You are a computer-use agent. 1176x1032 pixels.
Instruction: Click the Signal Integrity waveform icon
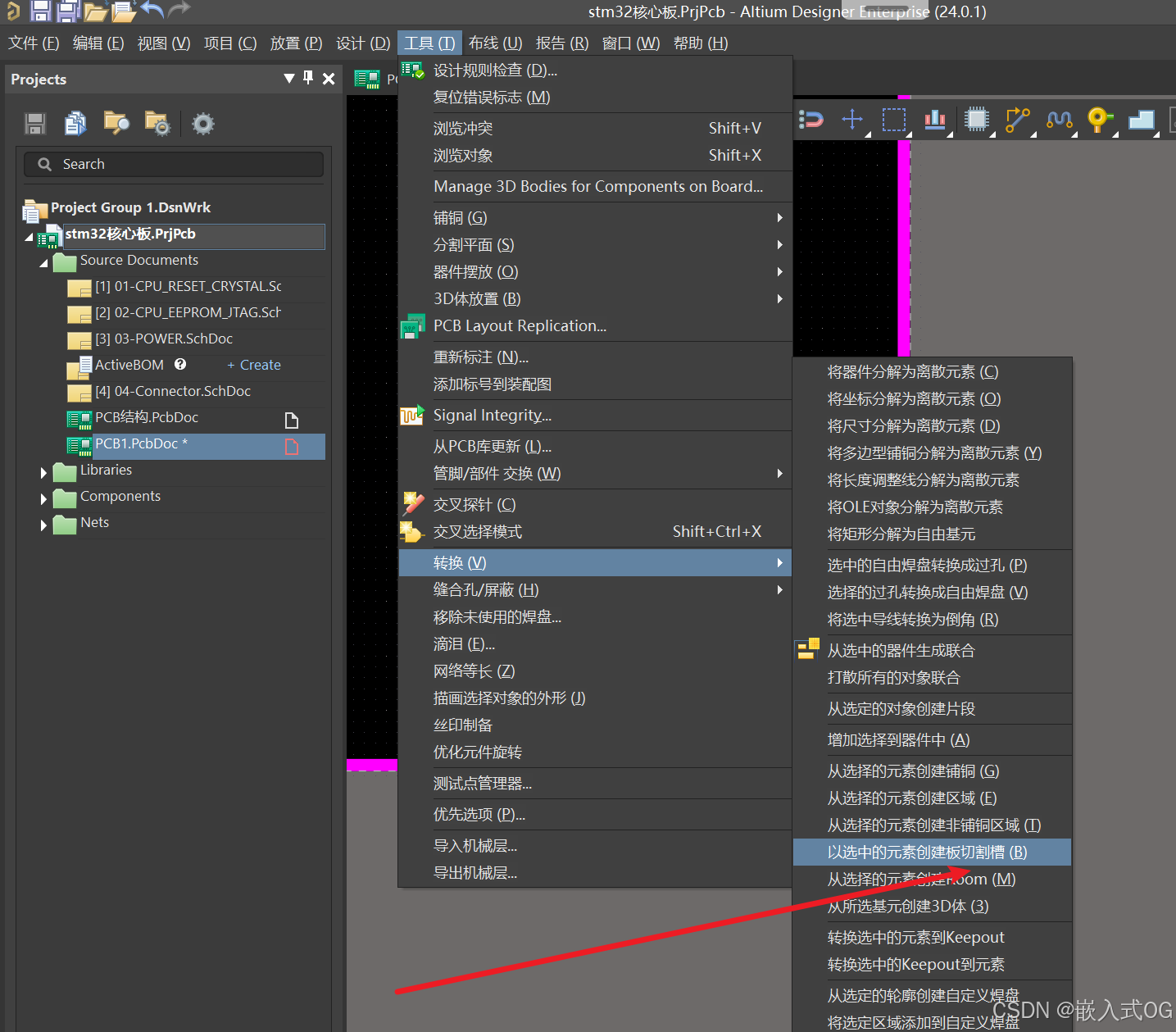coord(412,416)
